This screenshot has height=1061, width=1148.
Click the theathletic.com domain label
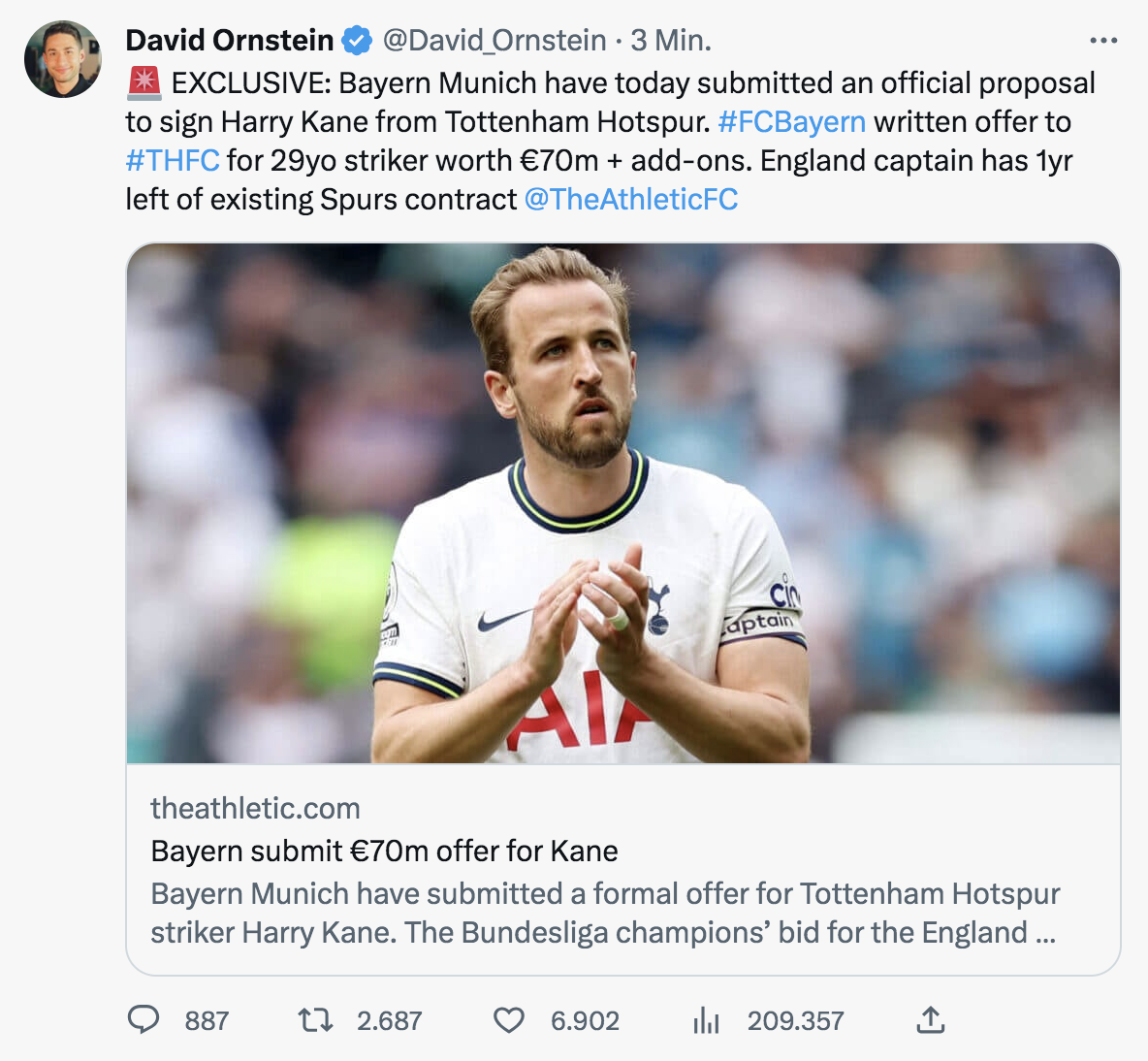[x=255, y=808]
